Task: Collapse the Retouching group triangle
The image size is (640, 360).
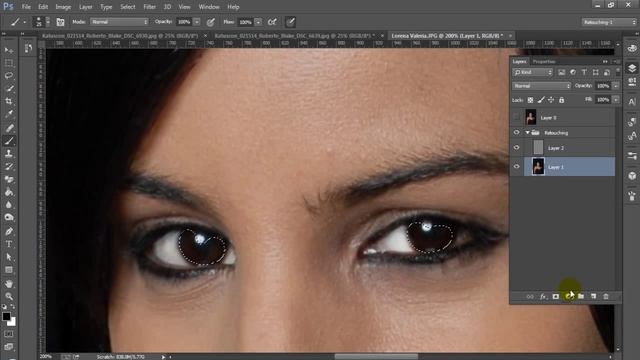Action: click(527, 133)
